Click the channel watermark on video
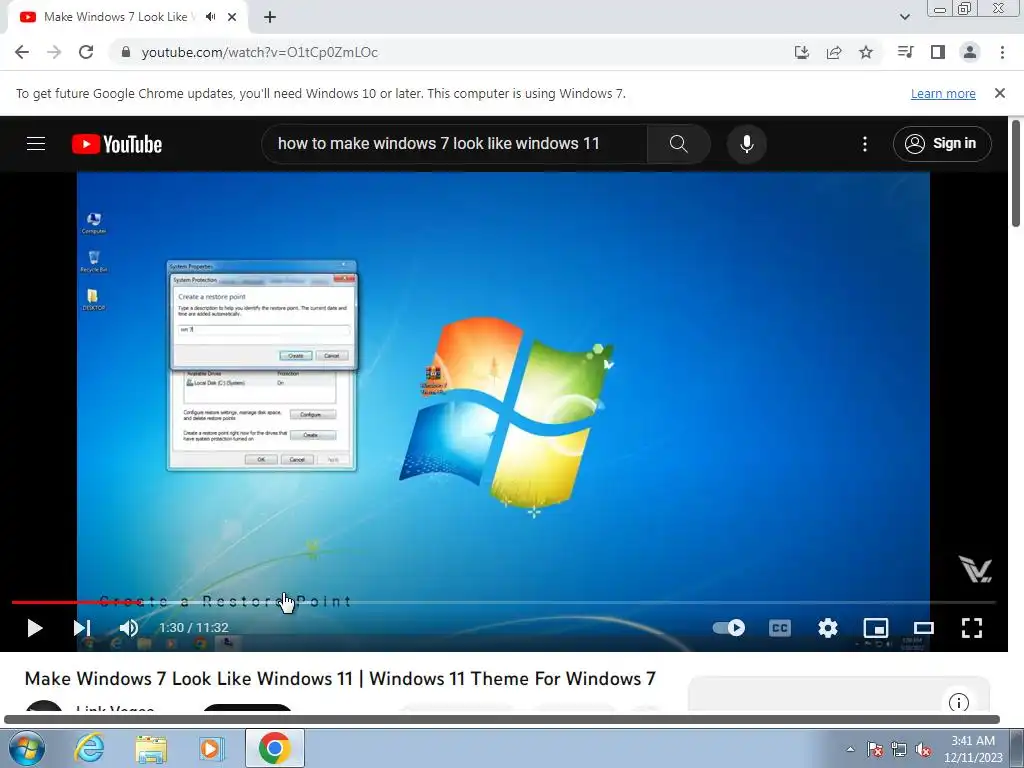Image resolution: width=1024 pixels, height=768 pixels. coord(975,569)
